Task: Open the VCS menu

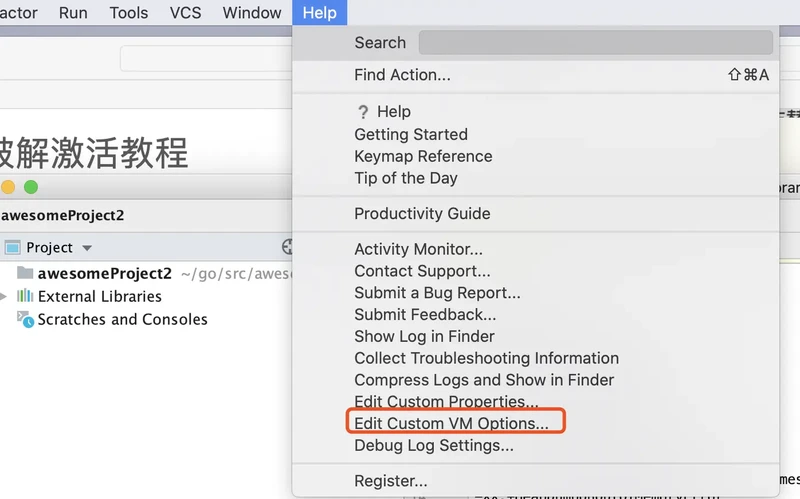Action: pos(185,13)
